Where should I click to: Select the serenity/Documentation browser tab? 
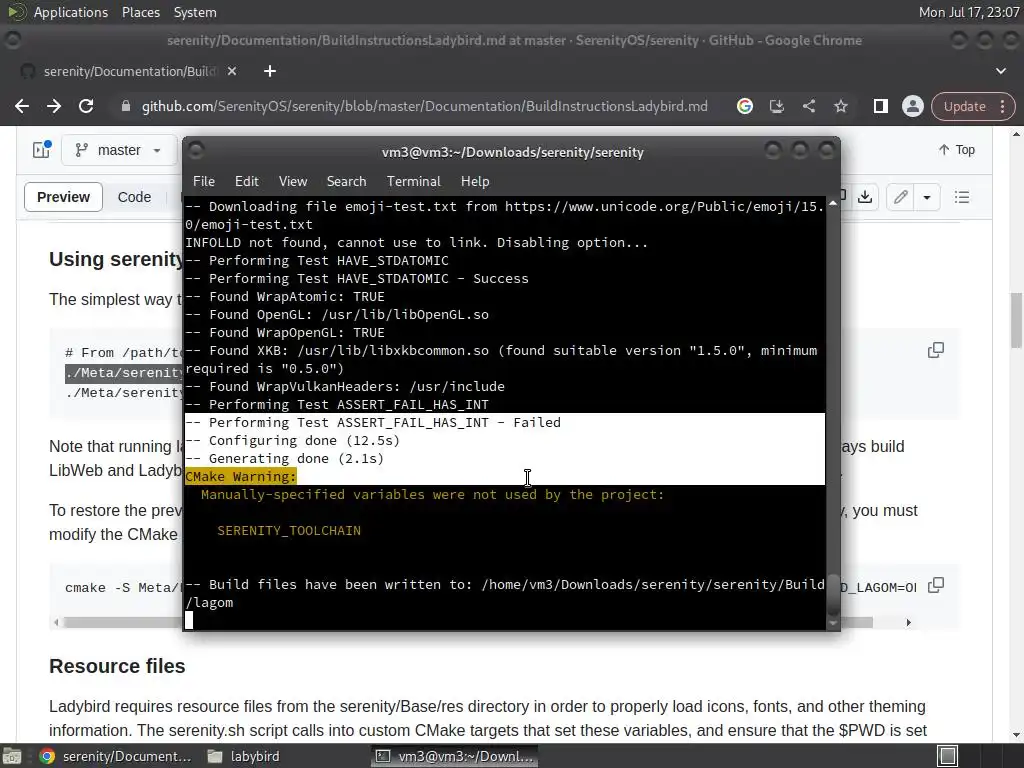point(129,71)
